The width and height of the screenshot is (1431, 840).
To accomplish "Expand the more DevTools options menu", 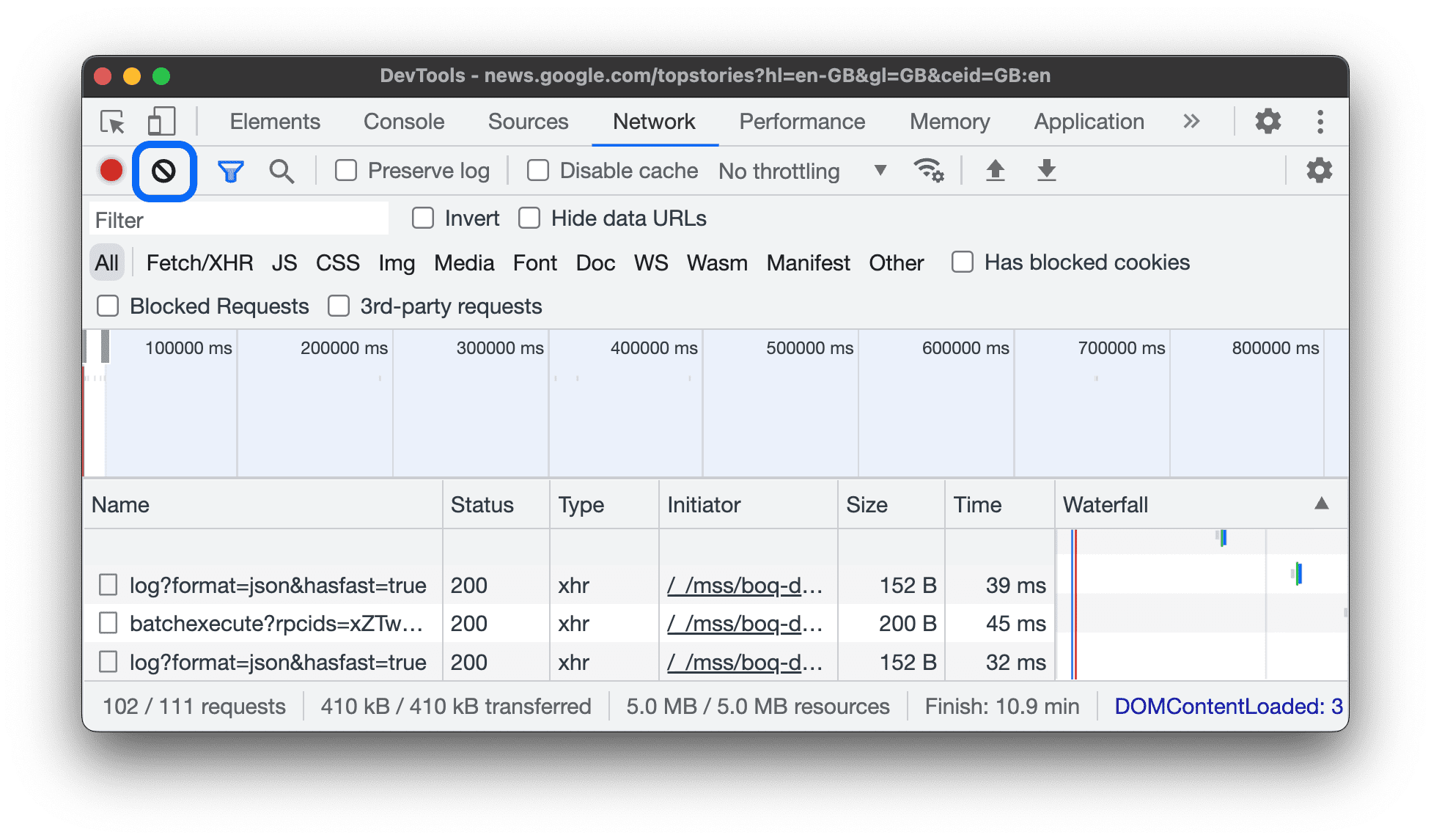I will click(x=1320, y=122).
